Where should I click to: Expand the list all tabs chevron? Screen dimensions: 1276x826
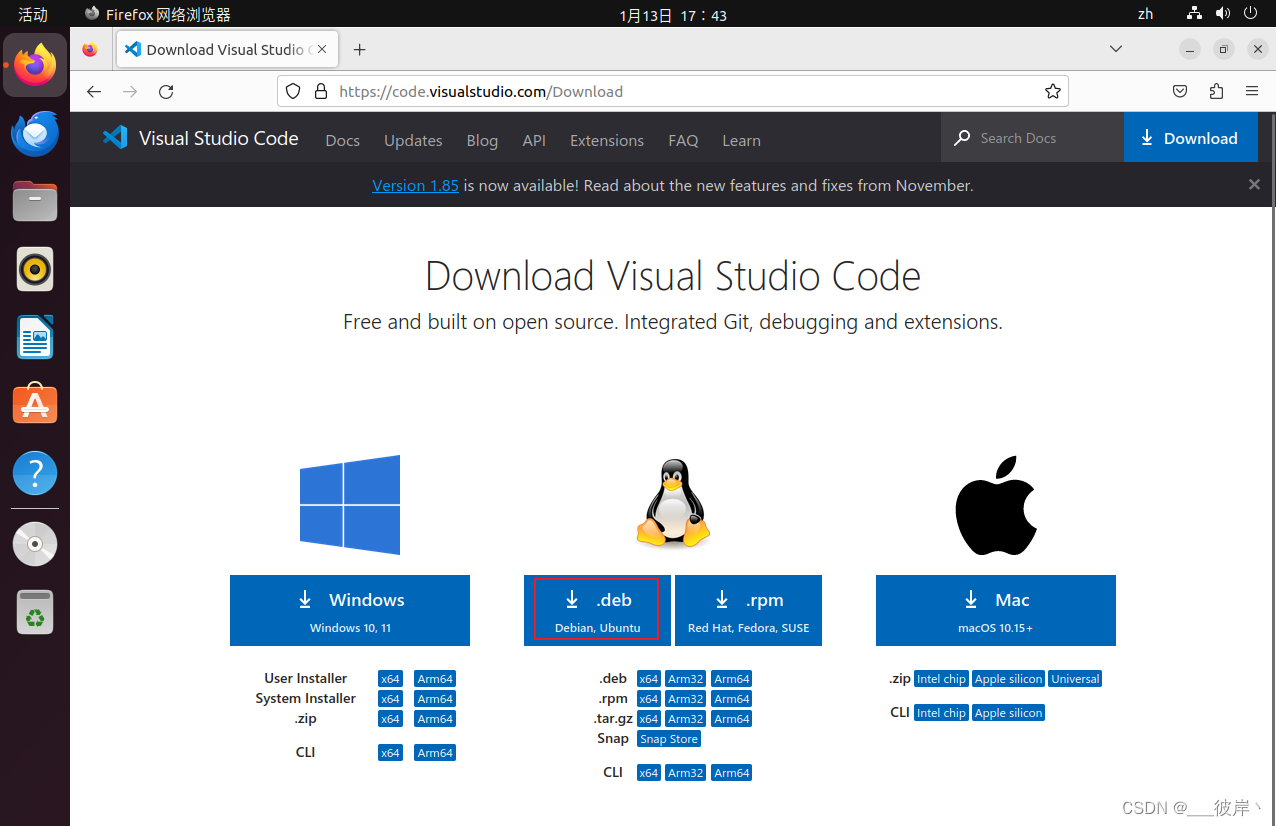pyautogui.click(x=1117, y=49)
